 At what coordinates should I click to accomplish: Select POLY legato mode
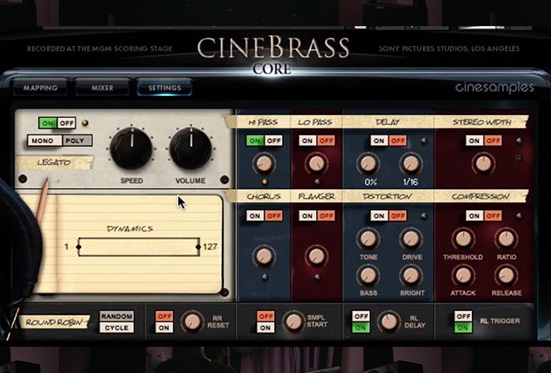[x=77, y=141]
